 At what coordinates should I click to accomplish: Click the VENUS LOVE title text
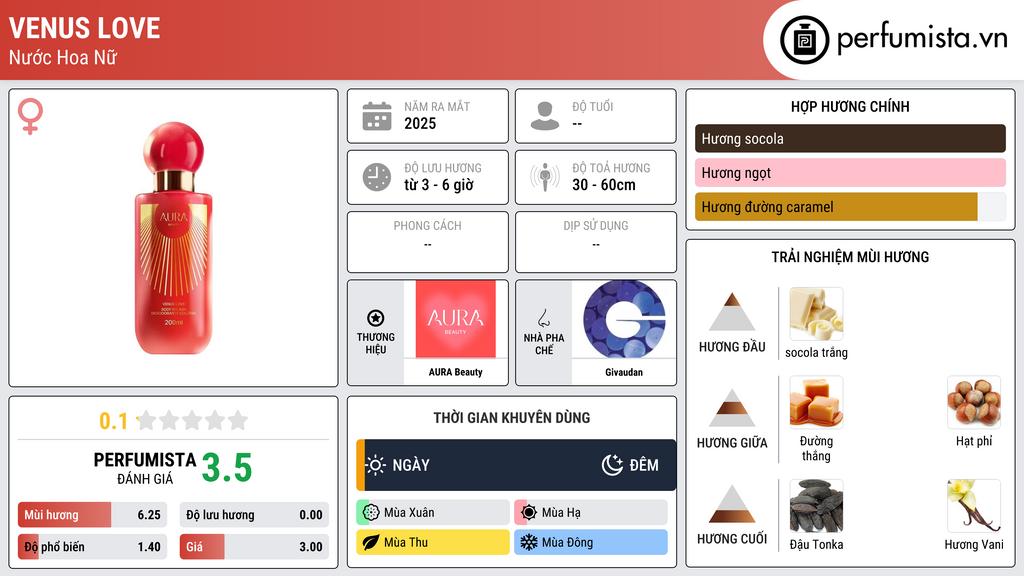(x=84, y=28)
